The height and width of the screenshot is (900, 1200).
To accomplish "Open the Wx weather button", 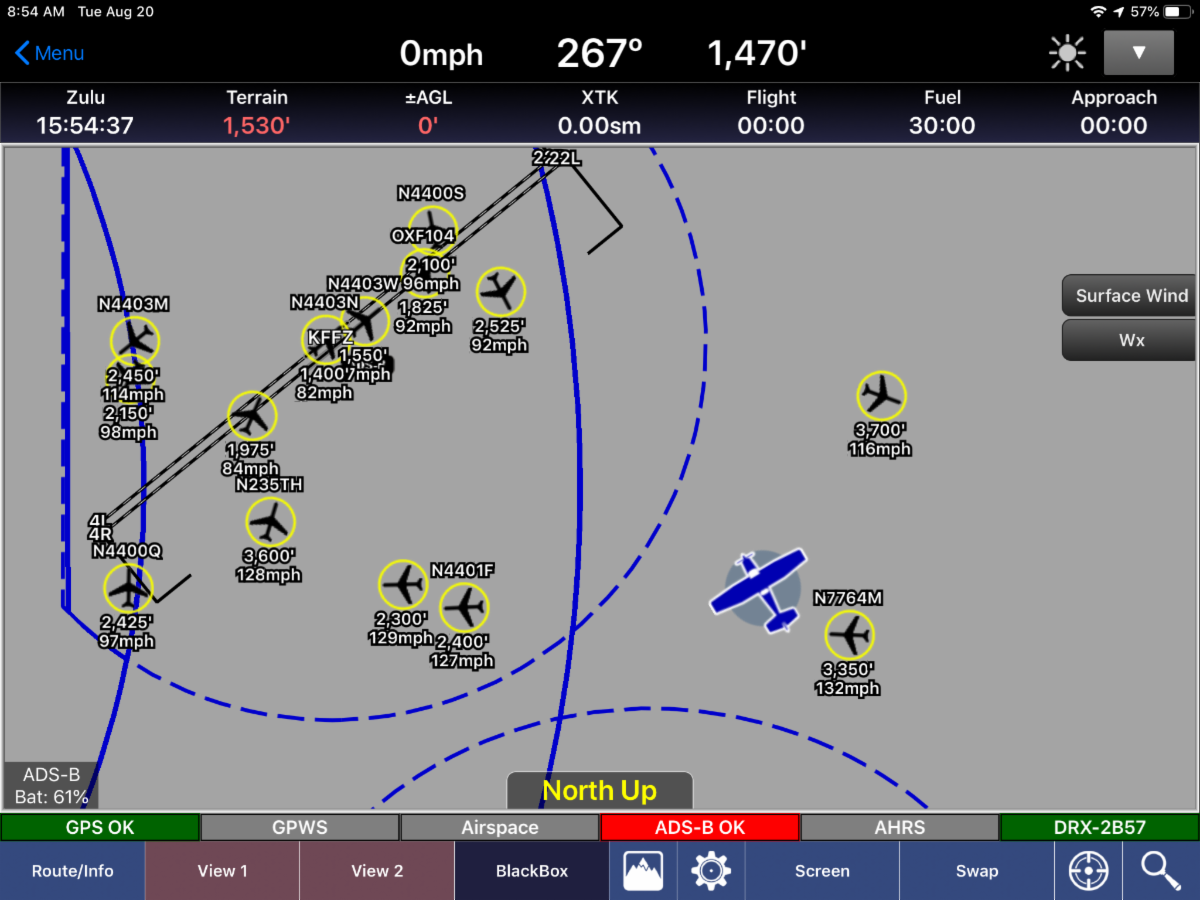I will pos(1130,340).
